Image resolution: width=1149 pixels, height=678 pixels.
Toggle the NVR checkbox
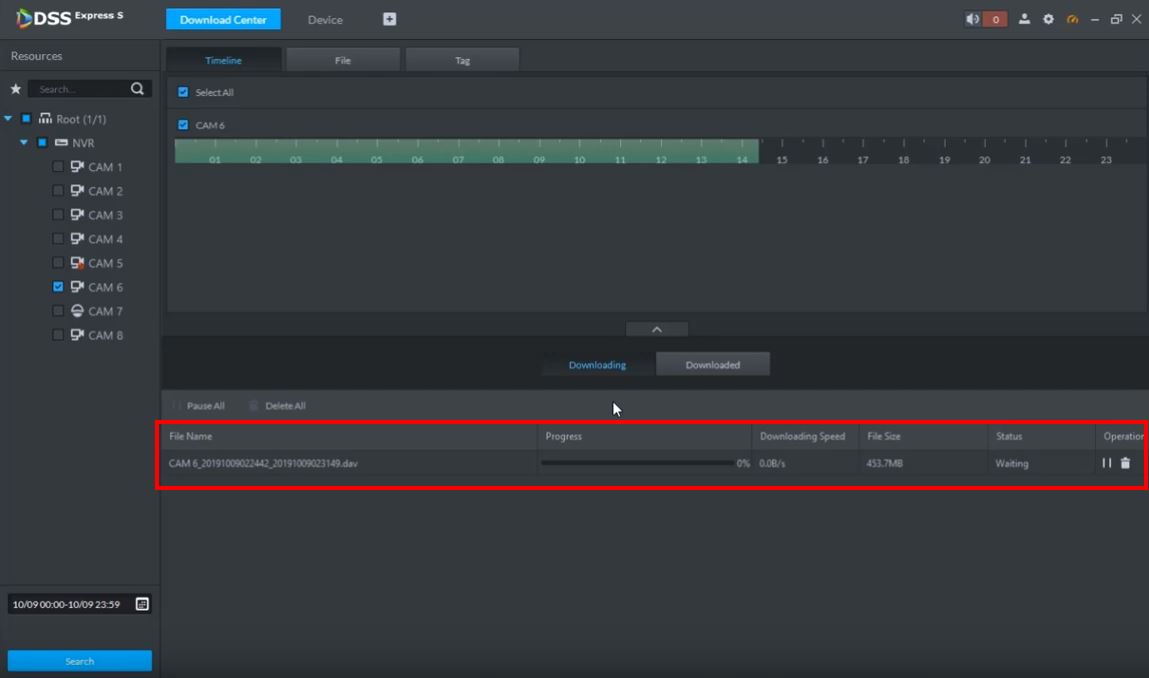pyautogui.click(x=43, y=142)
